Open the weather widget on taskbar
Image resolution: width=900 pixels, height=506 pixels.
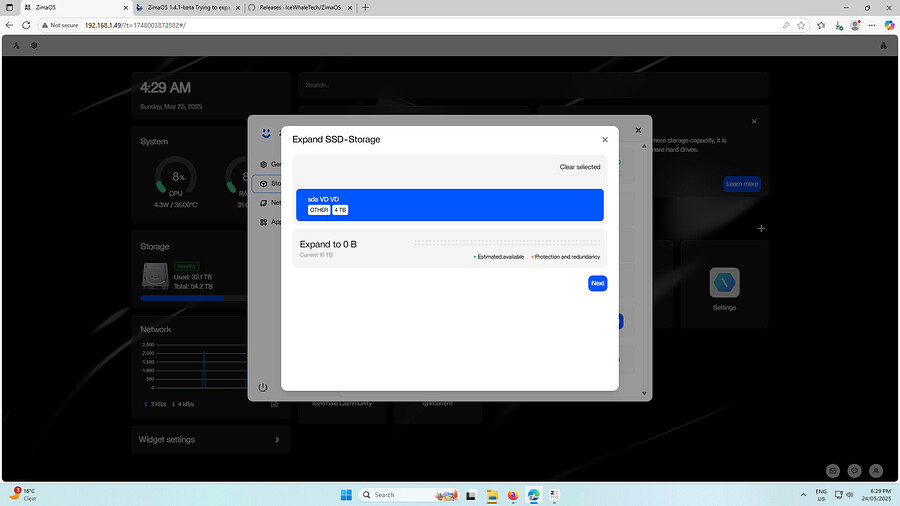(23, 494)
